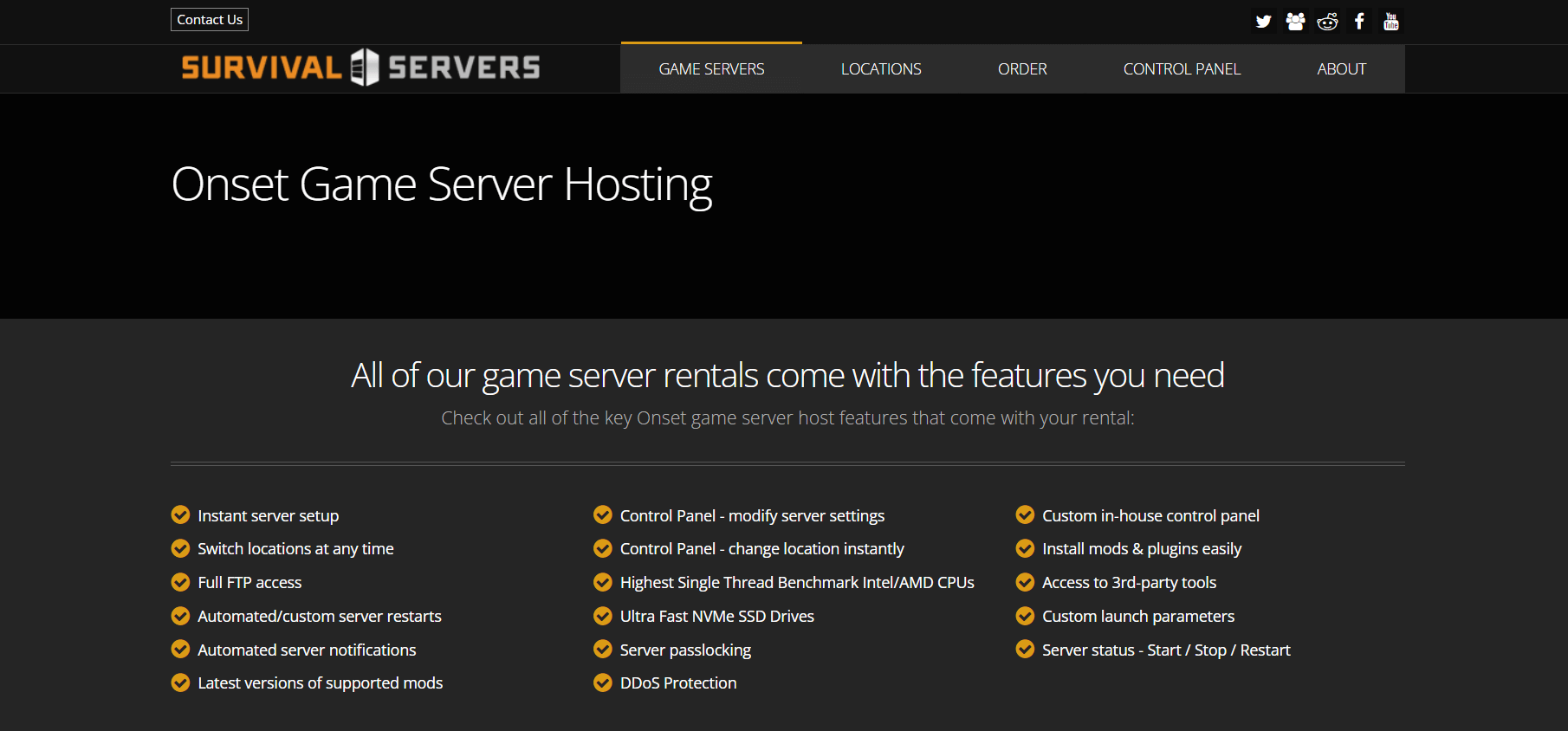The width and height of the screenshot is (1568, 731).
Task: Select the Install mods & plugins easily text
Action: pos(1142,549)
